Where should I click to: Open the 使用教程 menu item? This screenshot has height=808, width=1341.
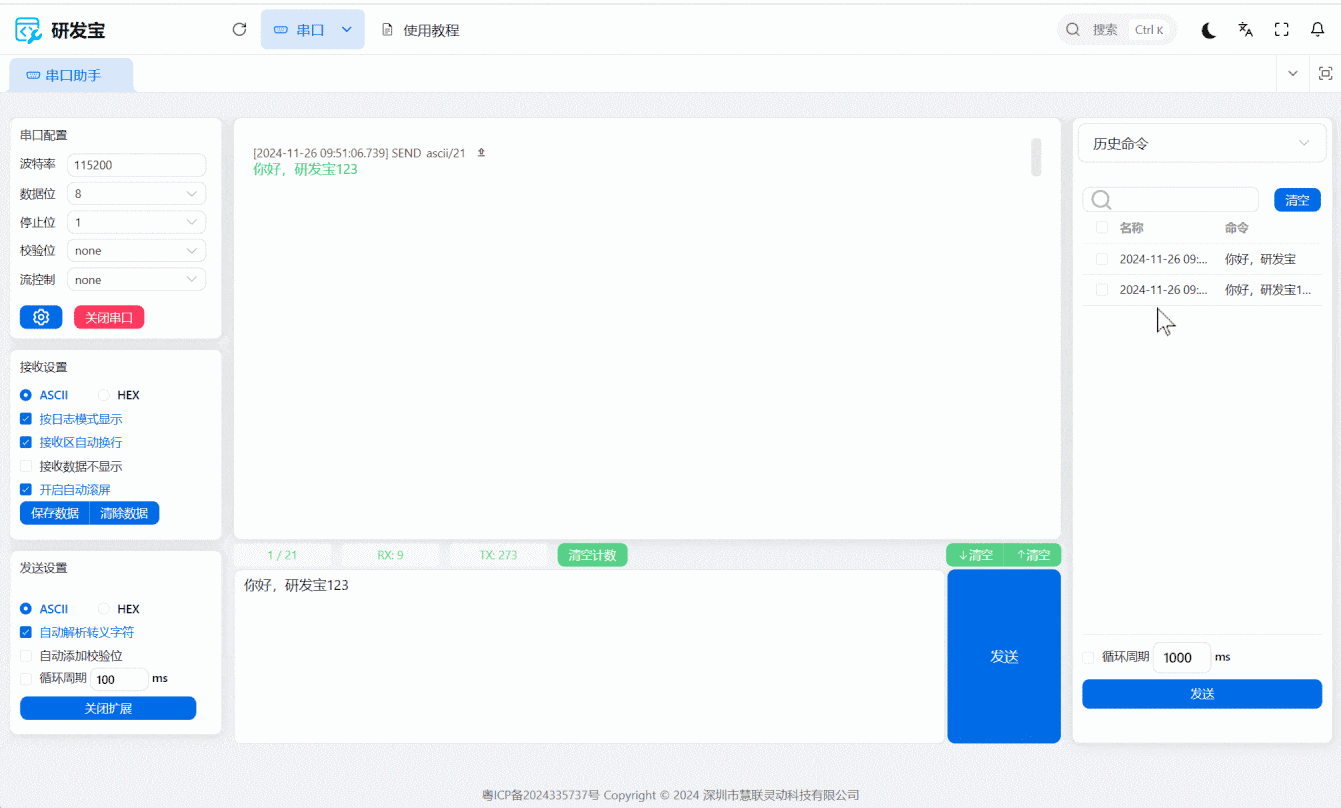[x=421, y=30]
